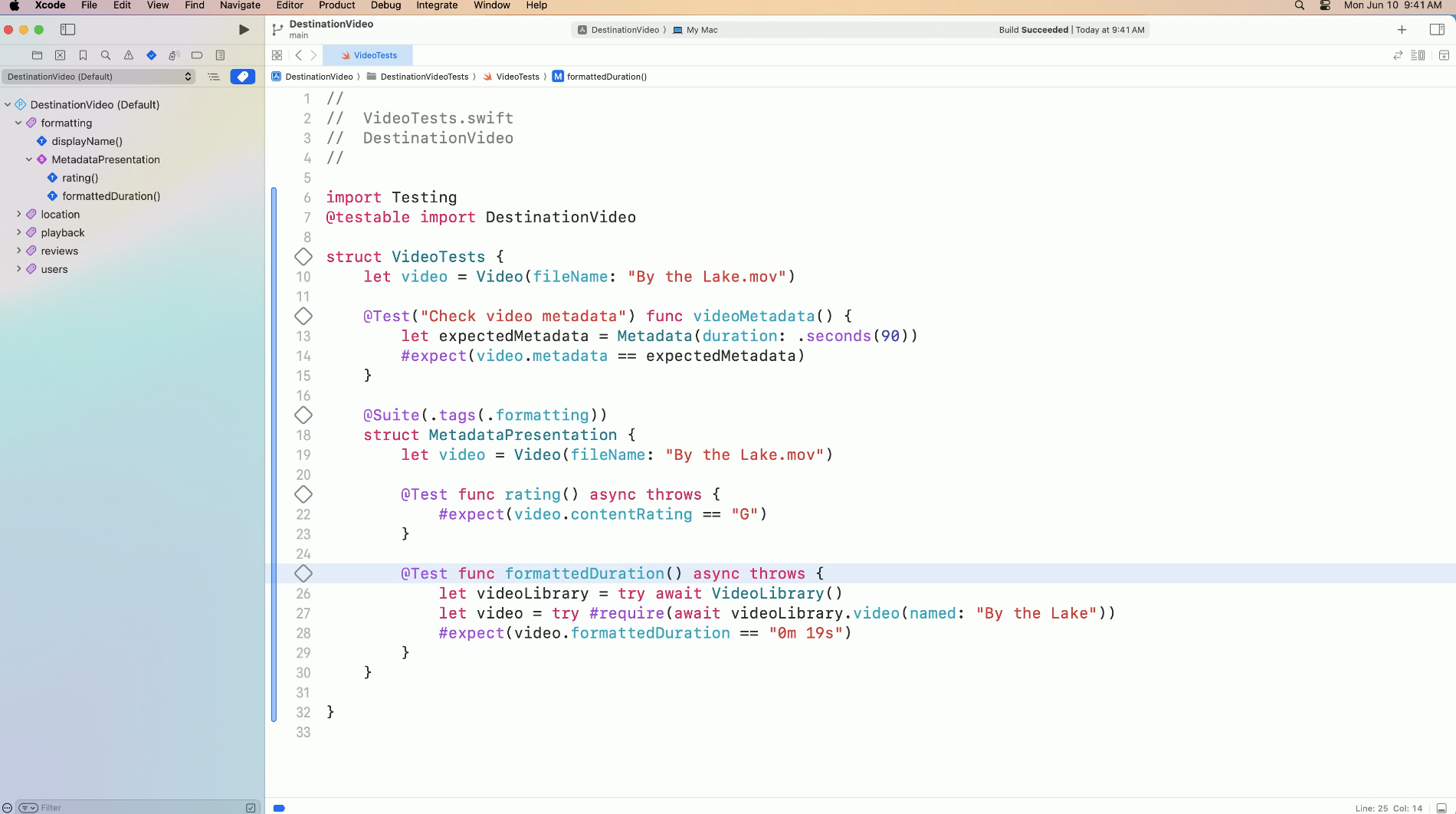Click the source control branch icon
This screenshot has height=814, width=1456.
277,29
